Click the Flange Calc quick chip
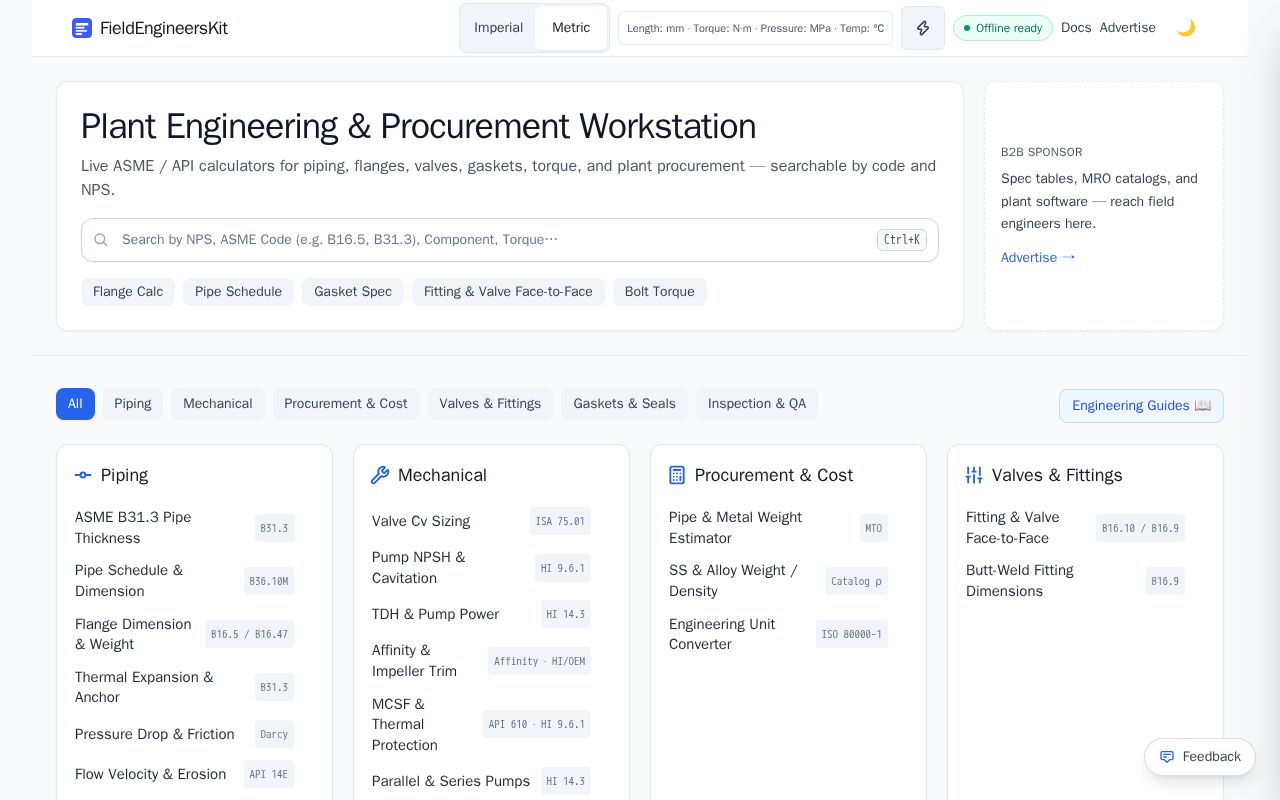This screenshot has width=1280, height=800. point(128,292)
